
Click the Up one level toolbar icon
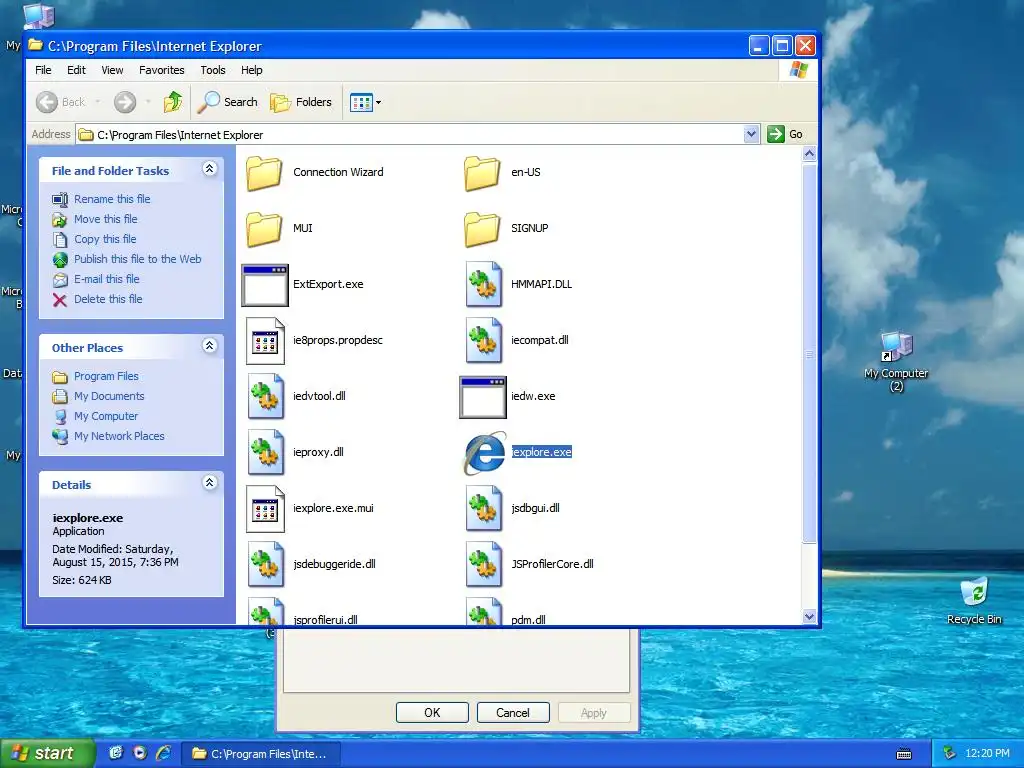click(x=173, y=102)
